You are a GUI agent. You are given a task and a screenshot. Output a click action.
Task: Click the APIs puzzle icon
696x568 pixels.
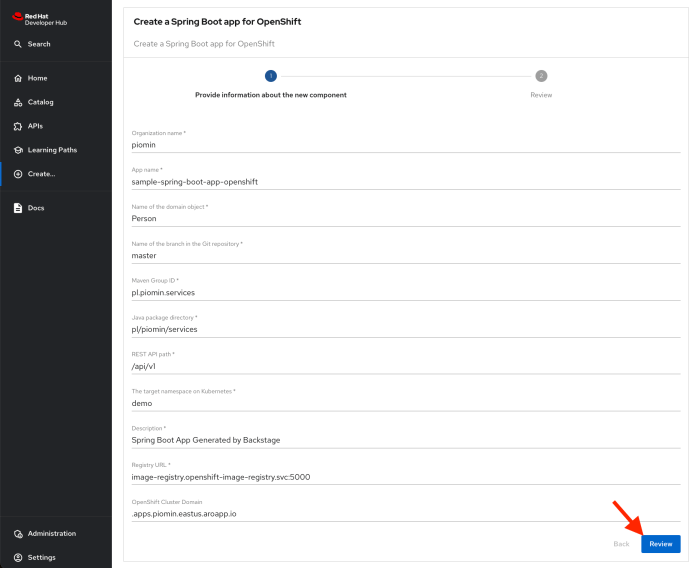(x=18, y=126)
